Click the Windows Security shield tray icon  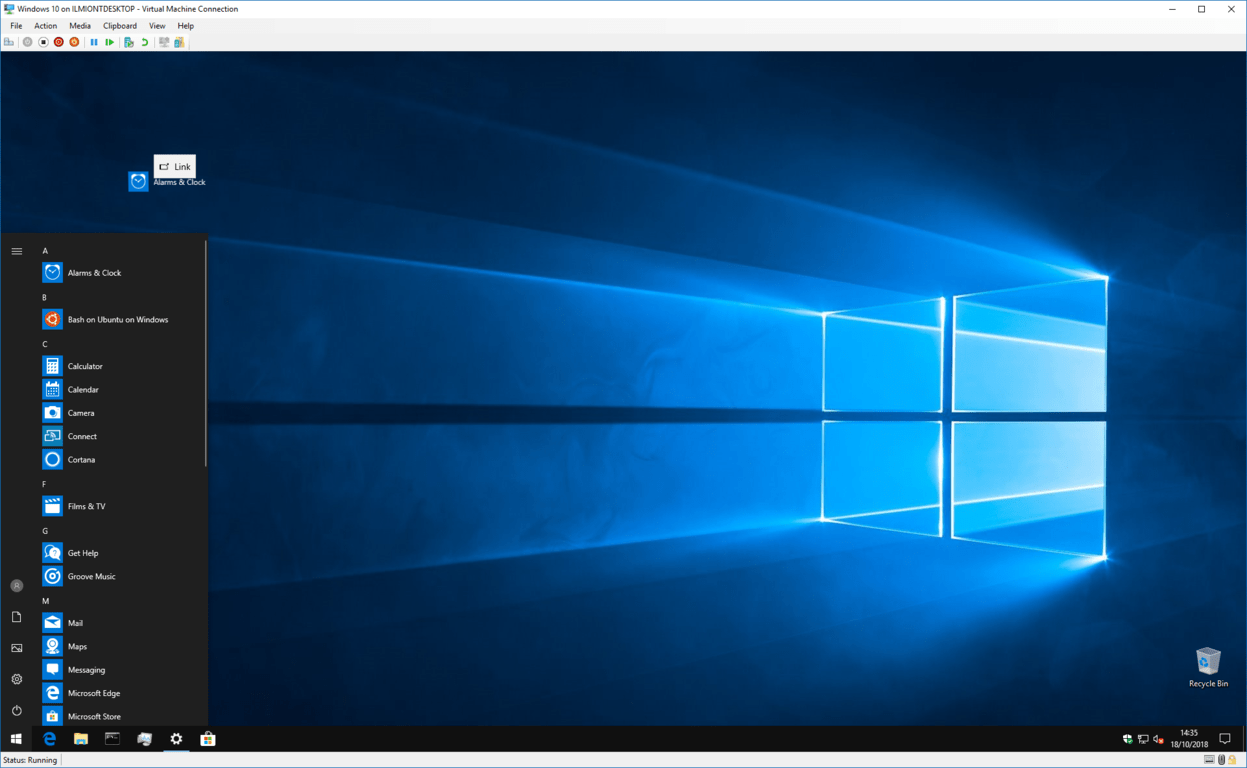pyautogui.click(x=1128, y=739)
